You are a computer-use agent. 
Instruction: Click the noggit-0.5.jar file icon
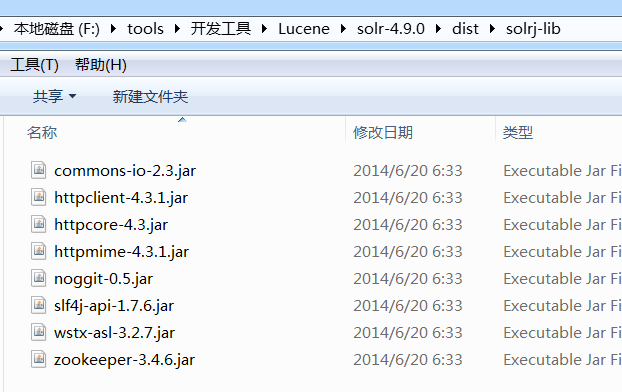click(38, 278)
